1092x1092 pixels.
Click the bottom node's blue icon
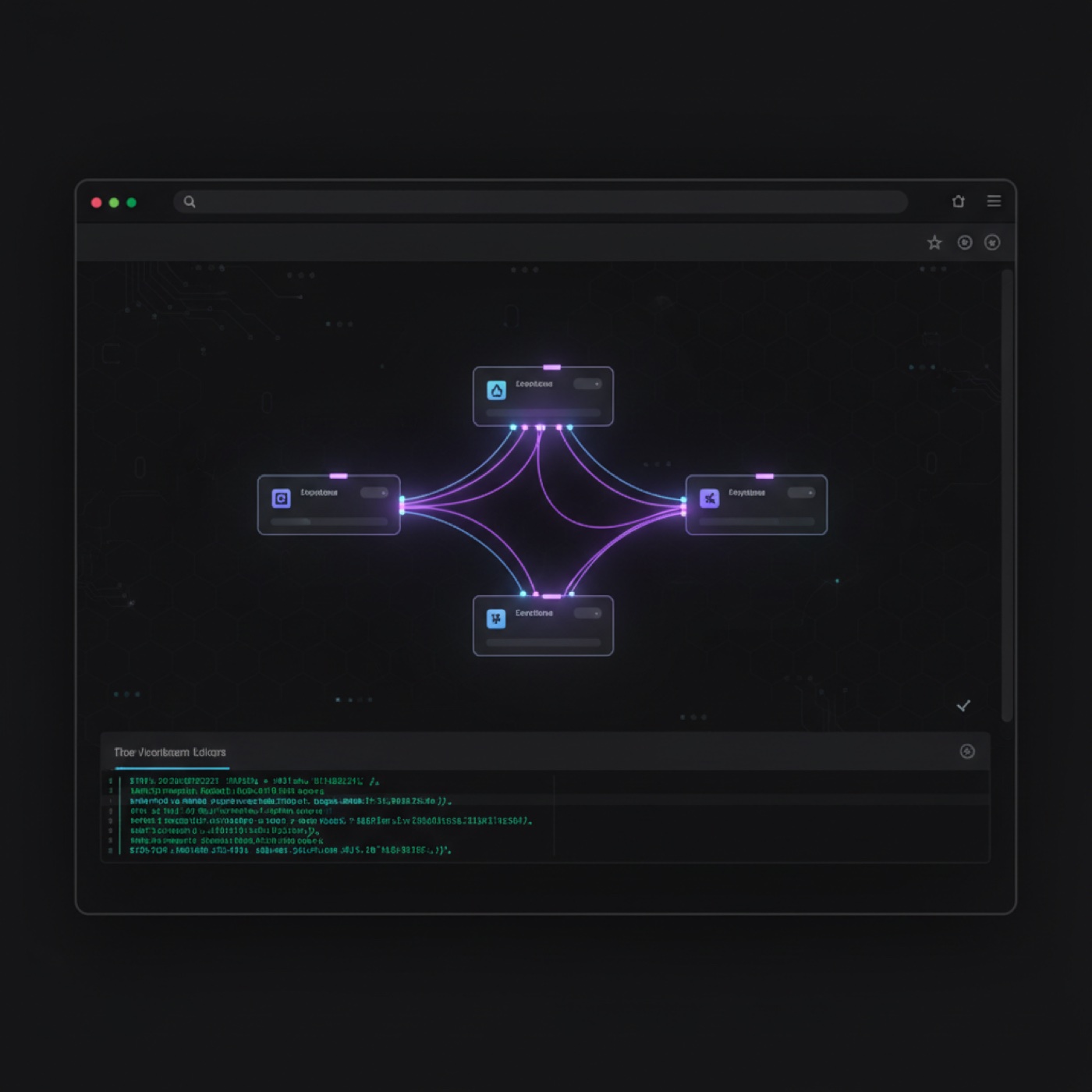click(496, 619)
